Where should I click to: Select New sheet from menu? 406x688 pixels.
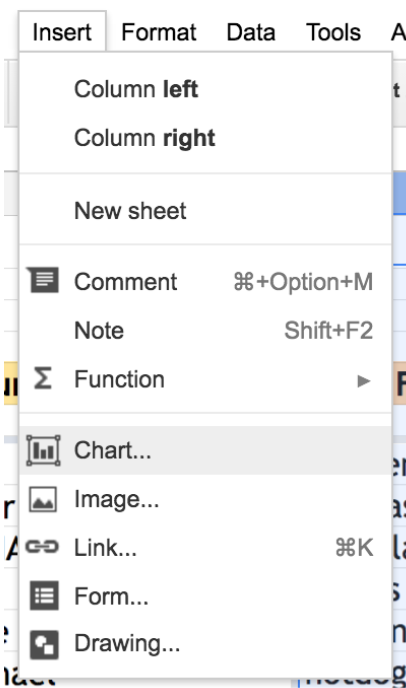pyautogui.click(x=205, y=211)
